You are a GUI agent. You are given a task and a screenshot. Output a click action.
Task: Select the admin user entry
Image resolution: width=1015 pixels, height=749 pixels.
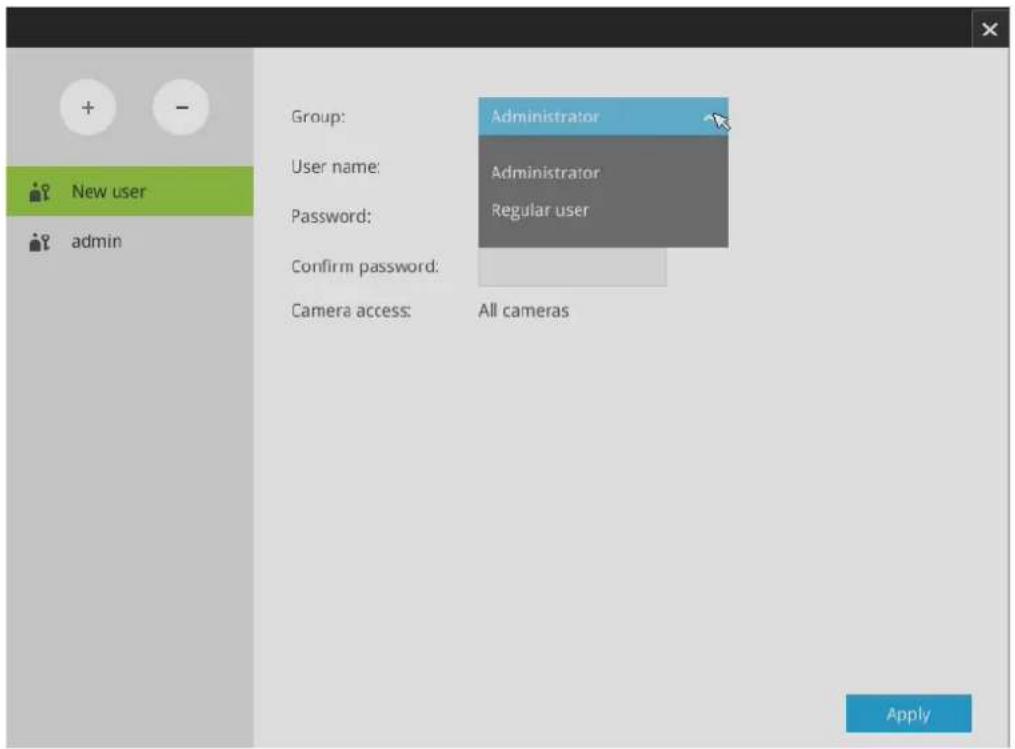(130, 241)
